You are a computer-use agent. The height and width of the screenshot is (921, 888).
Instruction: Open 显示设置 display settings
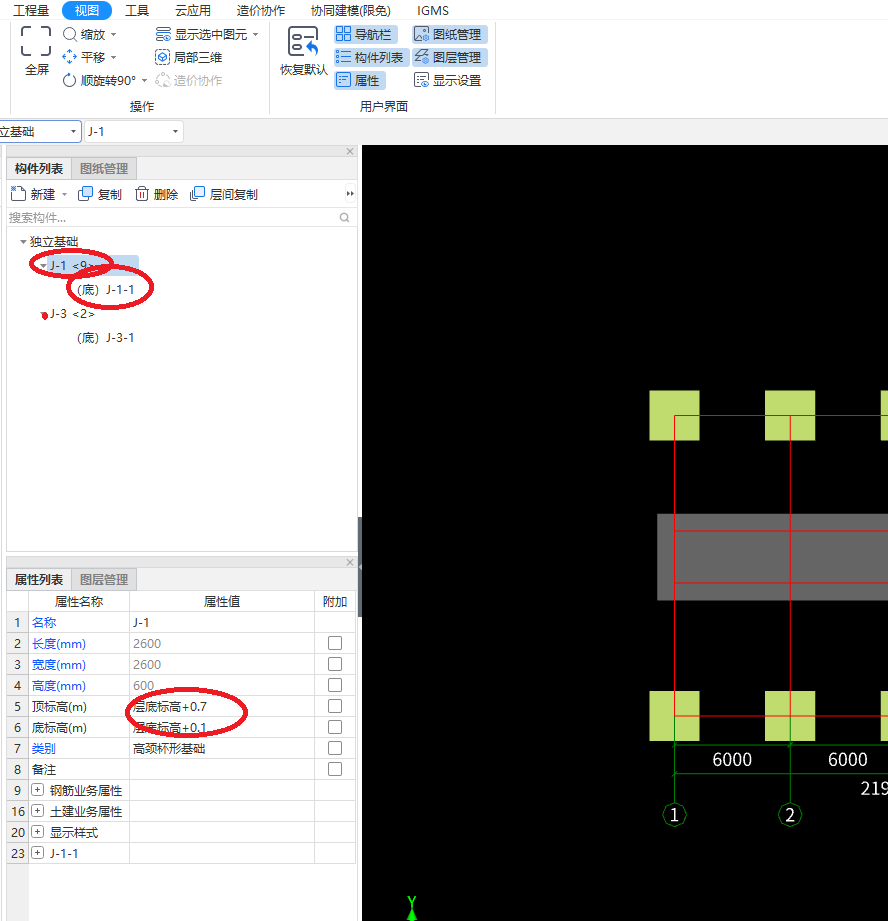click(448, 80)
